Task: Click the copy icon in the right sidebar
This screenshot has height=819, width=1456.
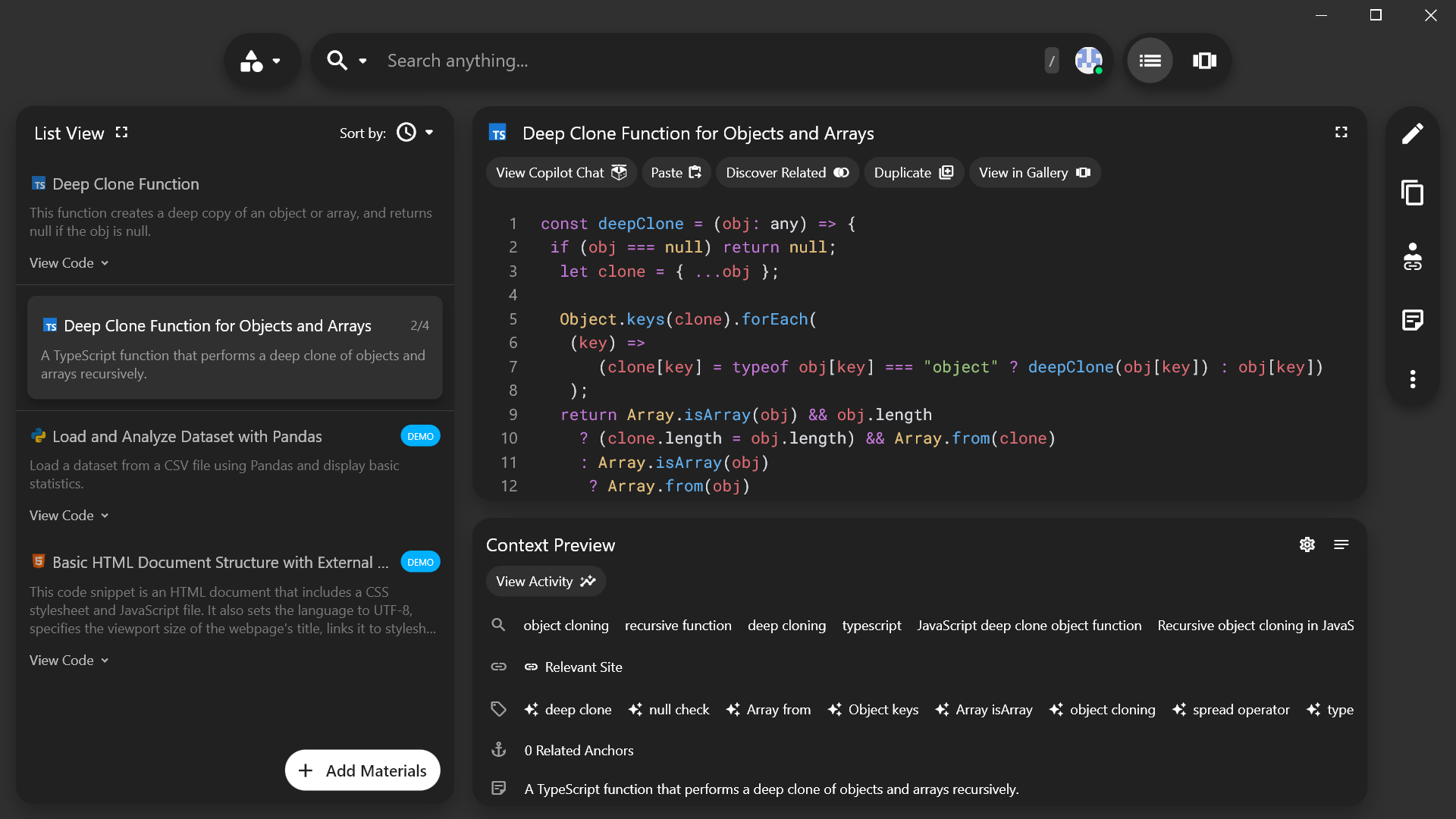Action: point(1412,193)
